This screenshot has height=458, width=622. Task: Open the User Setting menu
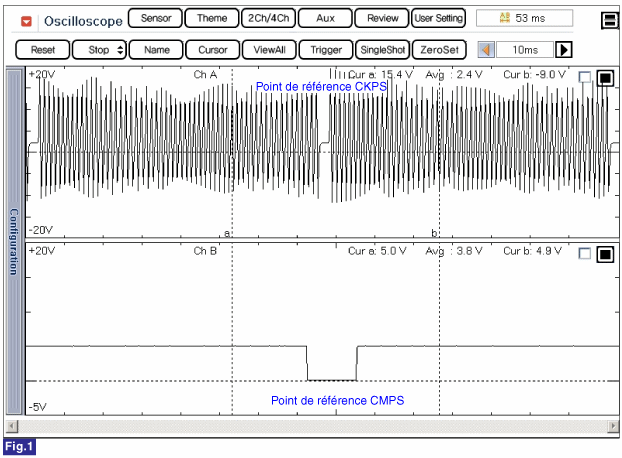(x=438, y=18)
